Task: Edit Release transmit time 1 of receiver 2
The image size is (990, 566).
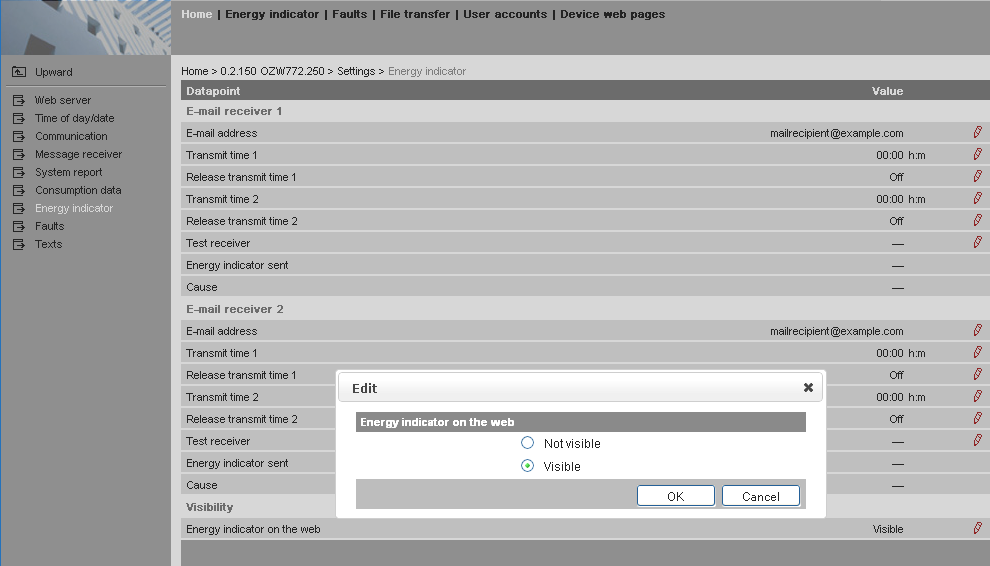Action: 977,374
